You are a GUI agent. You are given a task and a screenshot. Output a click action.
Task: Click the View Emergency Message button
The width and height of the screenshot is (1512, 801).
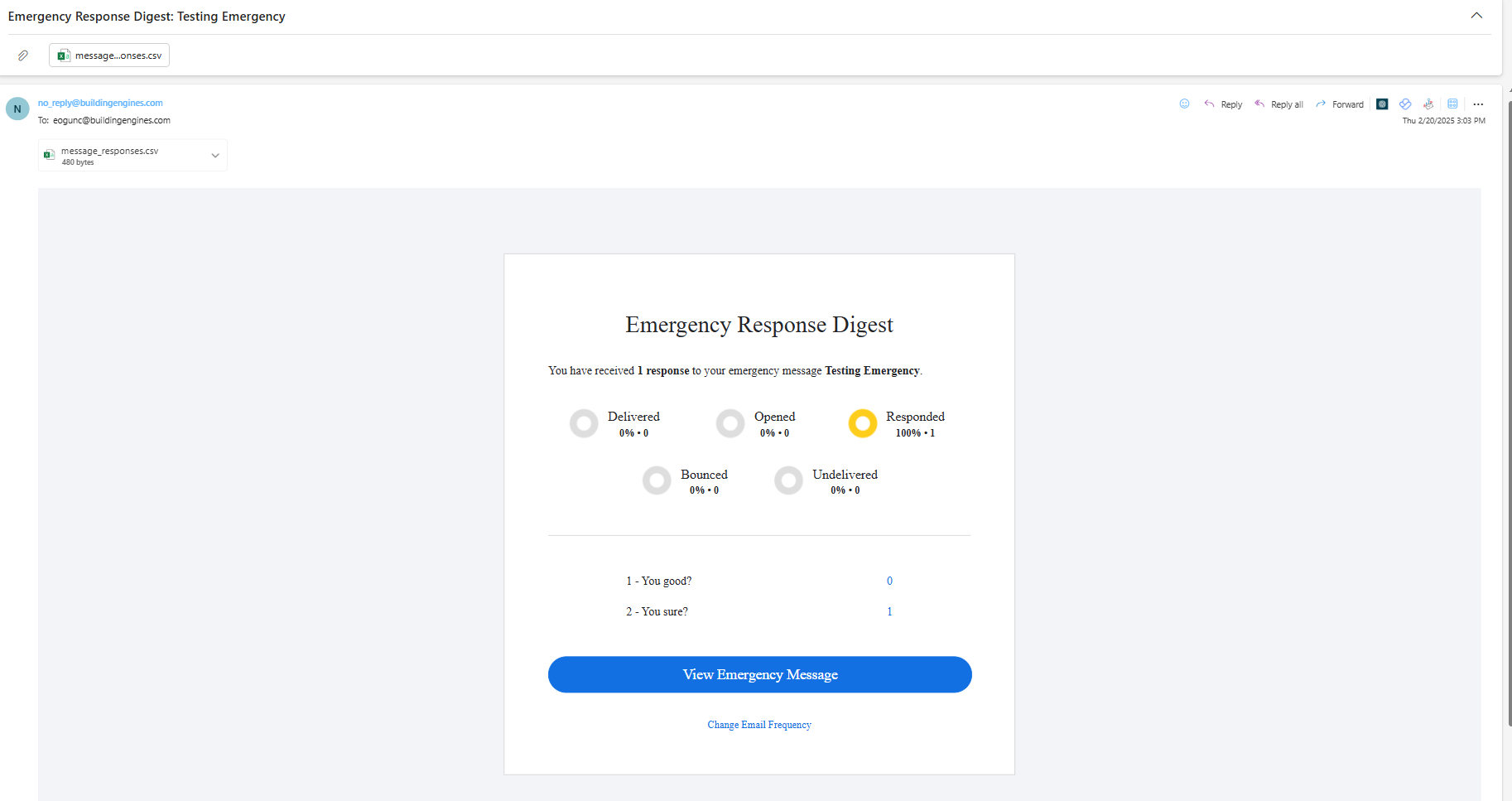[759, 674]
